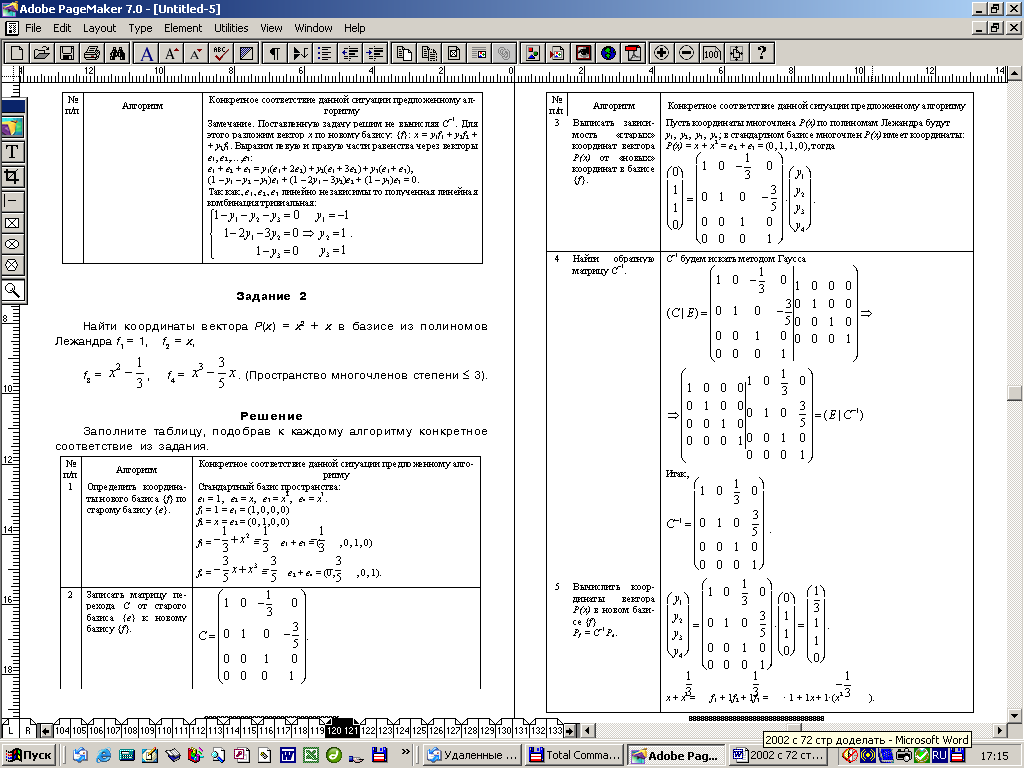The height and width of the screenshot is (768, 1024).
Task: Click the RU language indicator in tray
Action: click(939, 756)
